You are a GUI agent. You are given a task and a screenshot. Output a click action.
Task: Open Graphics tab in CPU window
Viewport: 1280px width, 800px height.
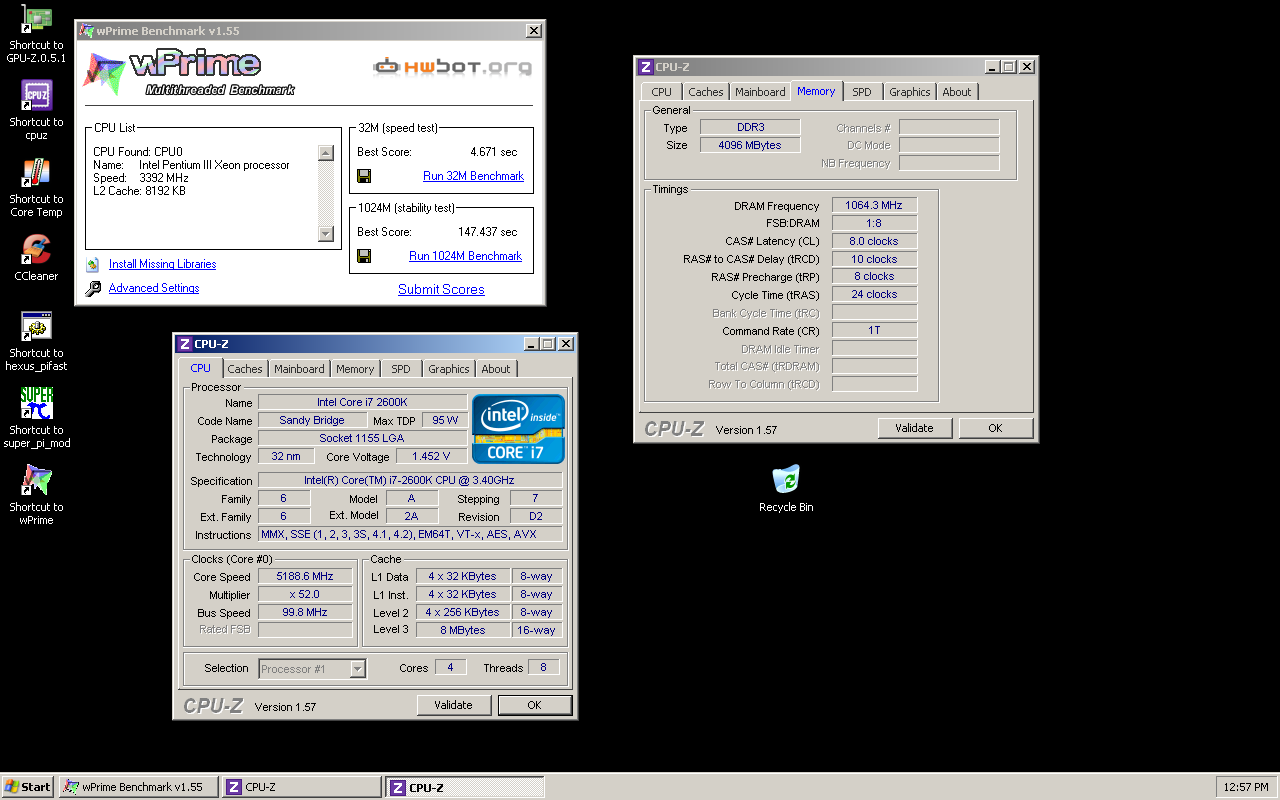[x=449, y=369]
